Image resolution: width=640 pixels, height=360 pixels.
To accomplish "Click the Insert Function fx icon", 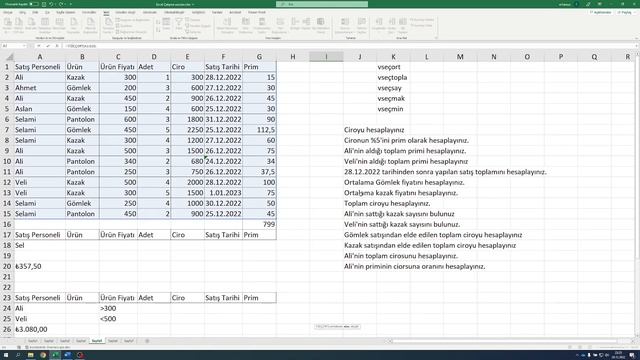I will pos(57,46).
